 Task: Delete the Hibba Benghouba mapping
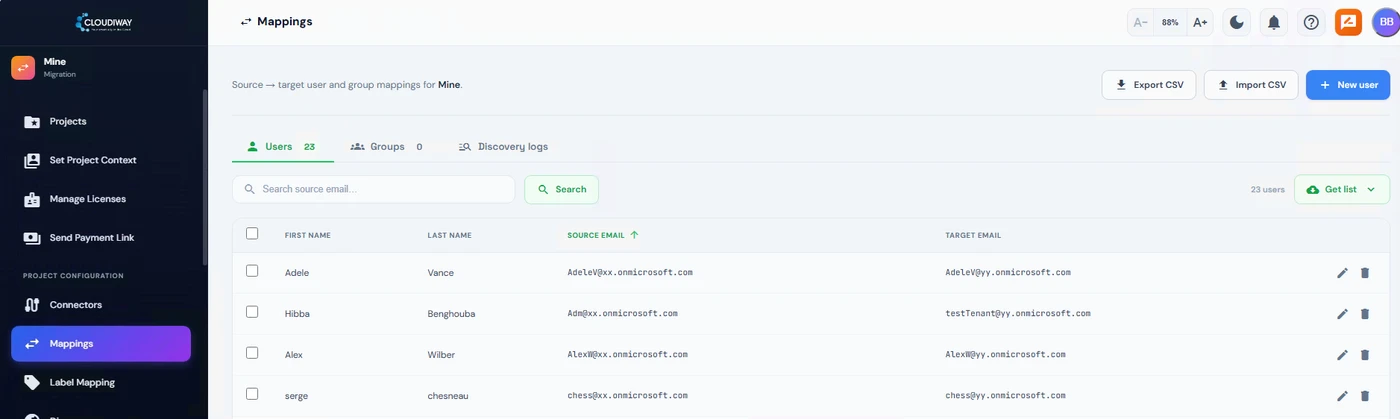1365,314
